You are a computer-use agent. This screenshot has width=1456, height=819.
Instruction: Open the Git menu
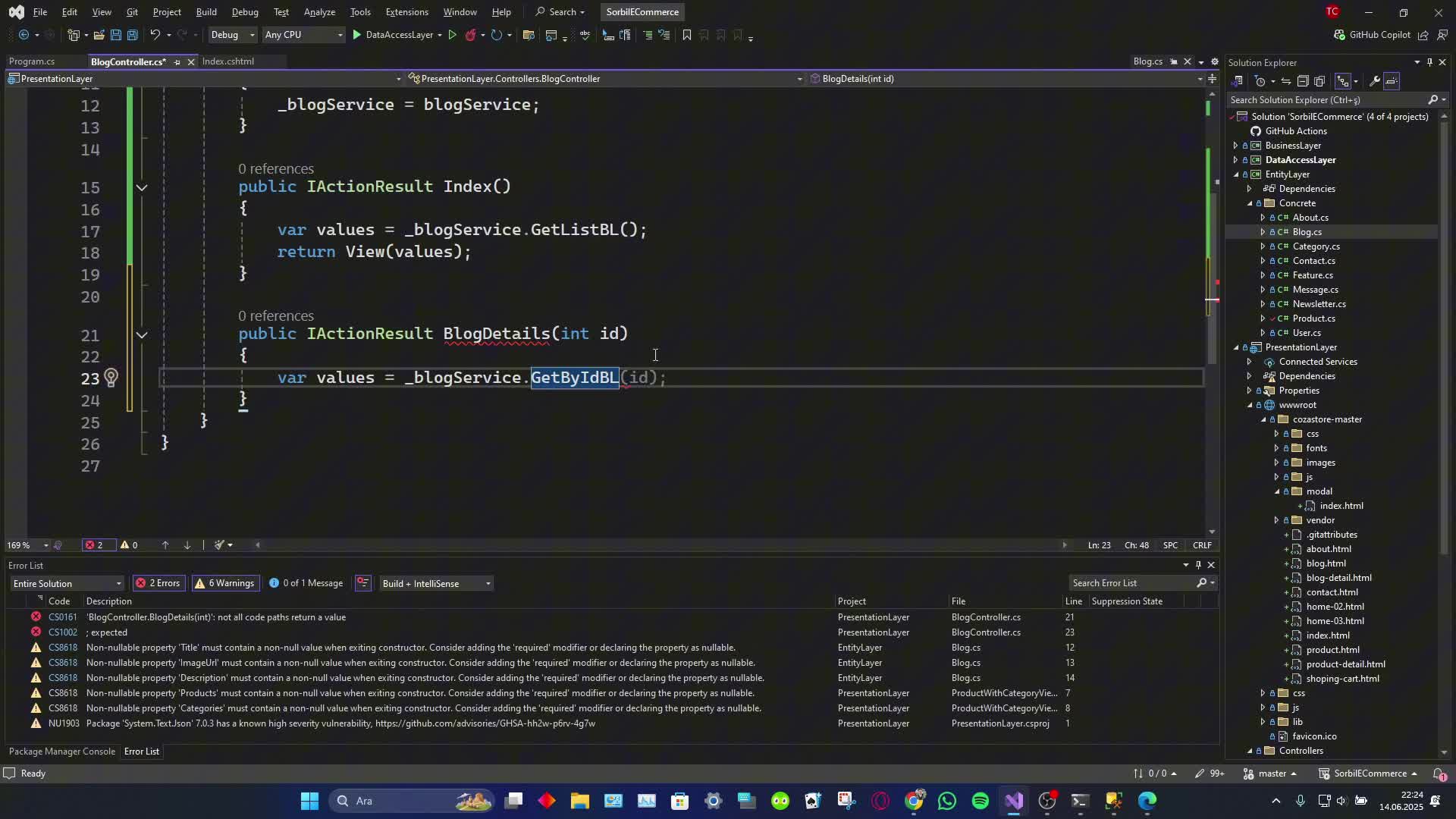pos(132,12)
